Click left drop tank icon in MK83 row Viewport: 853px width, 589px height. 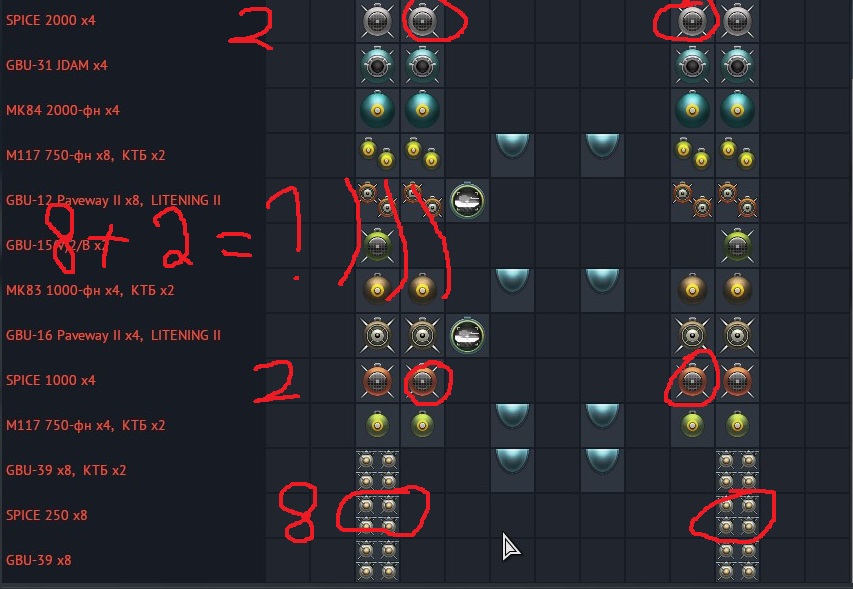[x=512, y=282]
